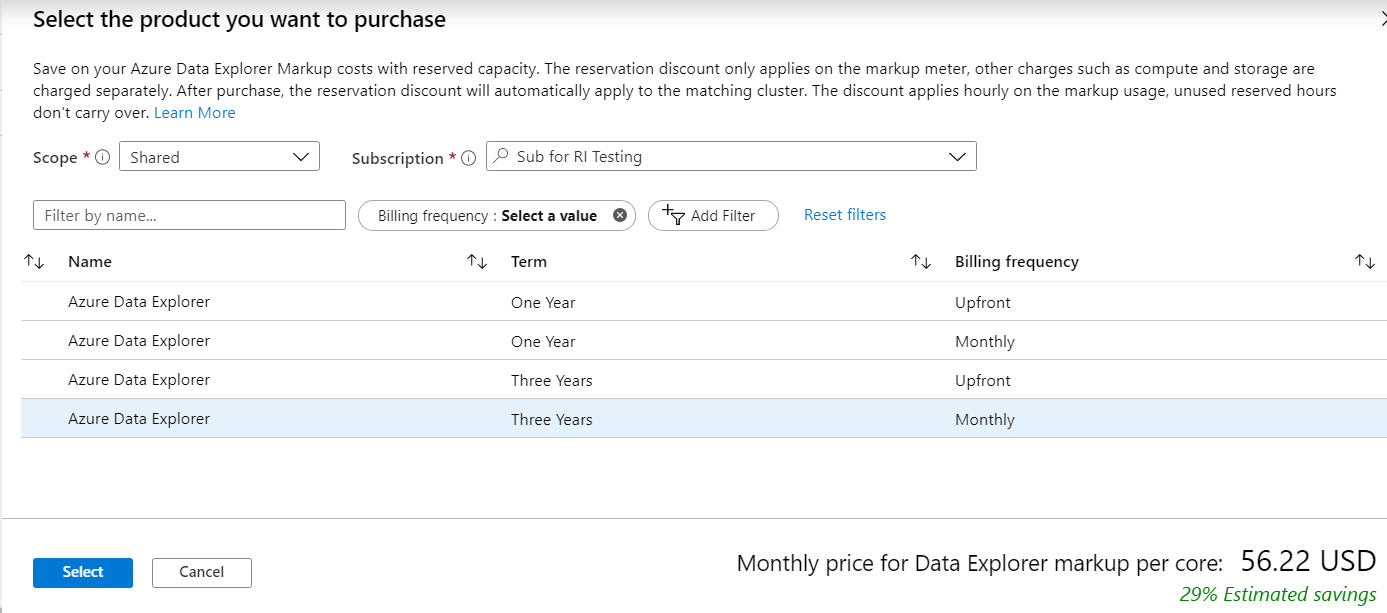
Task: Click the blue Select button
Action: [83, 573]
